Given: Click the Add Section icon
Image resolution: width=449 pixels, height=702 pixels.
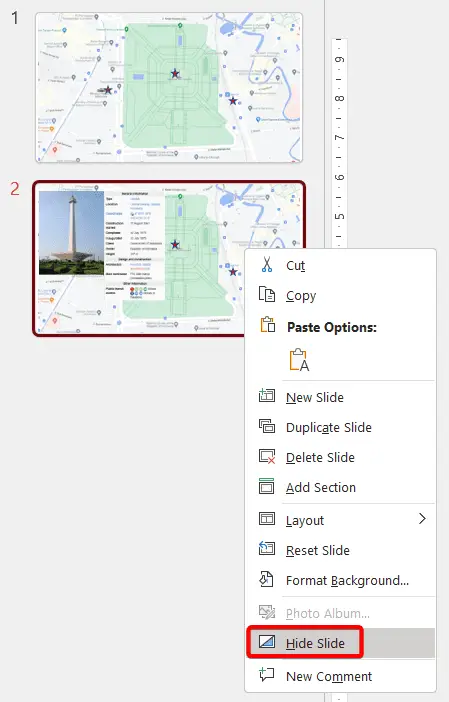Looking at the screenshot, I should [x=267, y=486].
